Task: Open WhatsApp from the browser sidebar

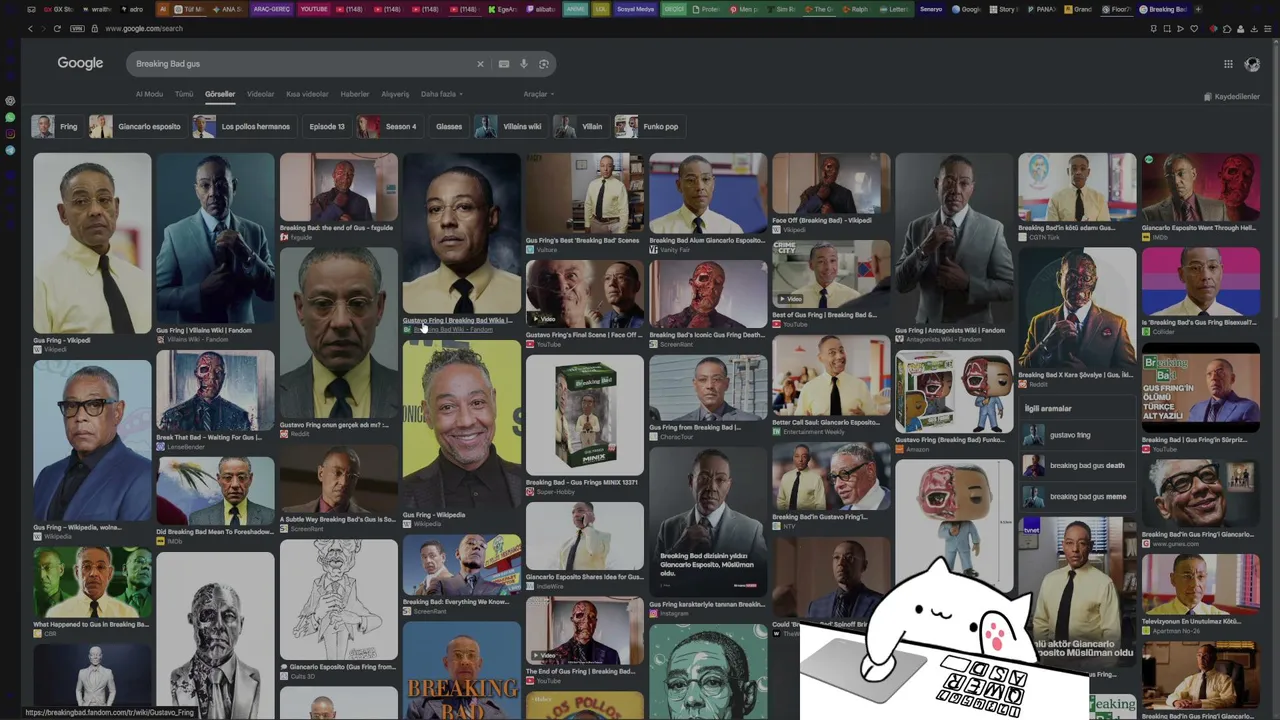Action: [10, 117]
